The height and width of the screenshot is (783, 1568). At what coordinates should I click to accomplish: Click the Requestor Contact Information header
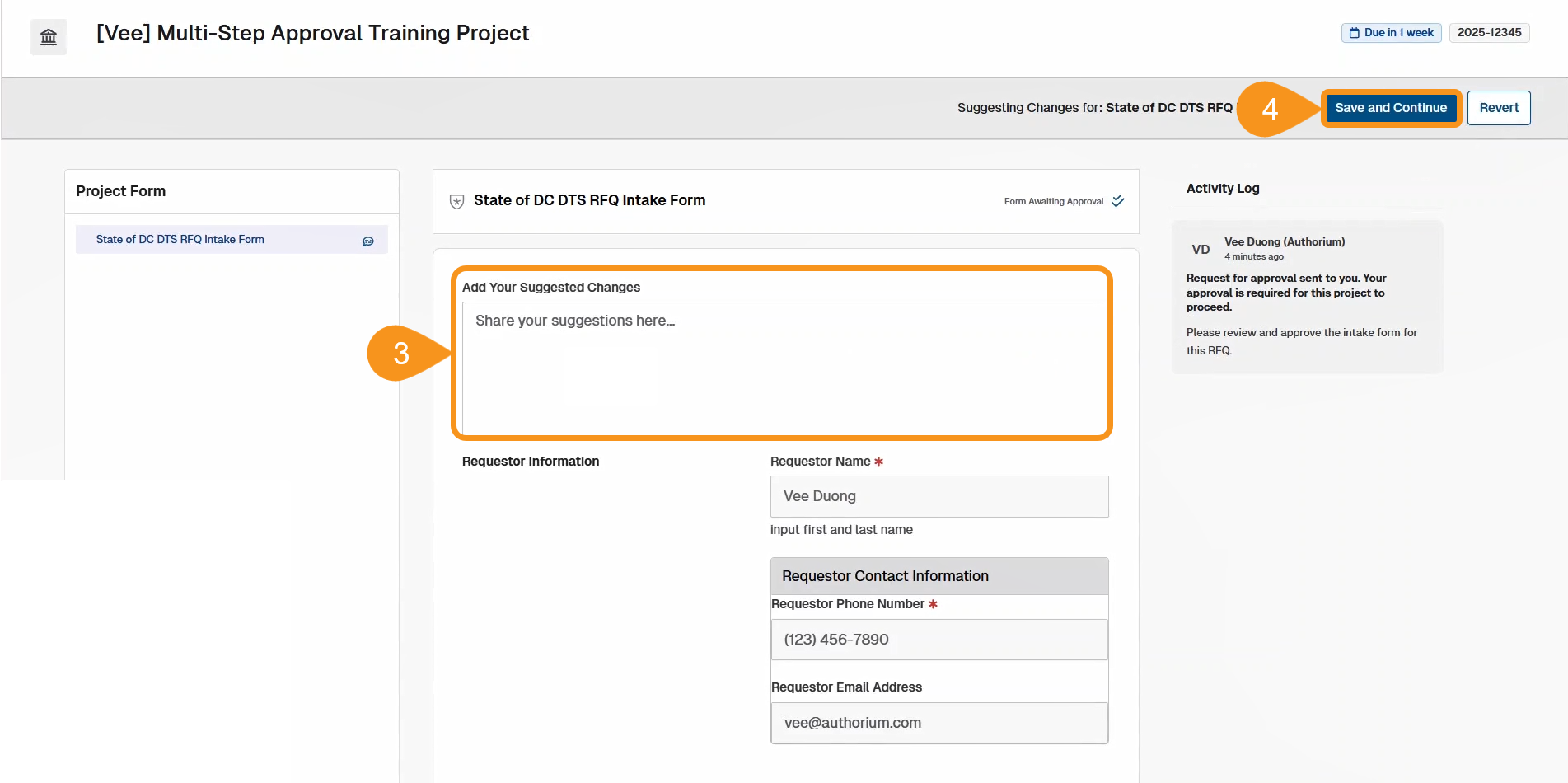939,576
